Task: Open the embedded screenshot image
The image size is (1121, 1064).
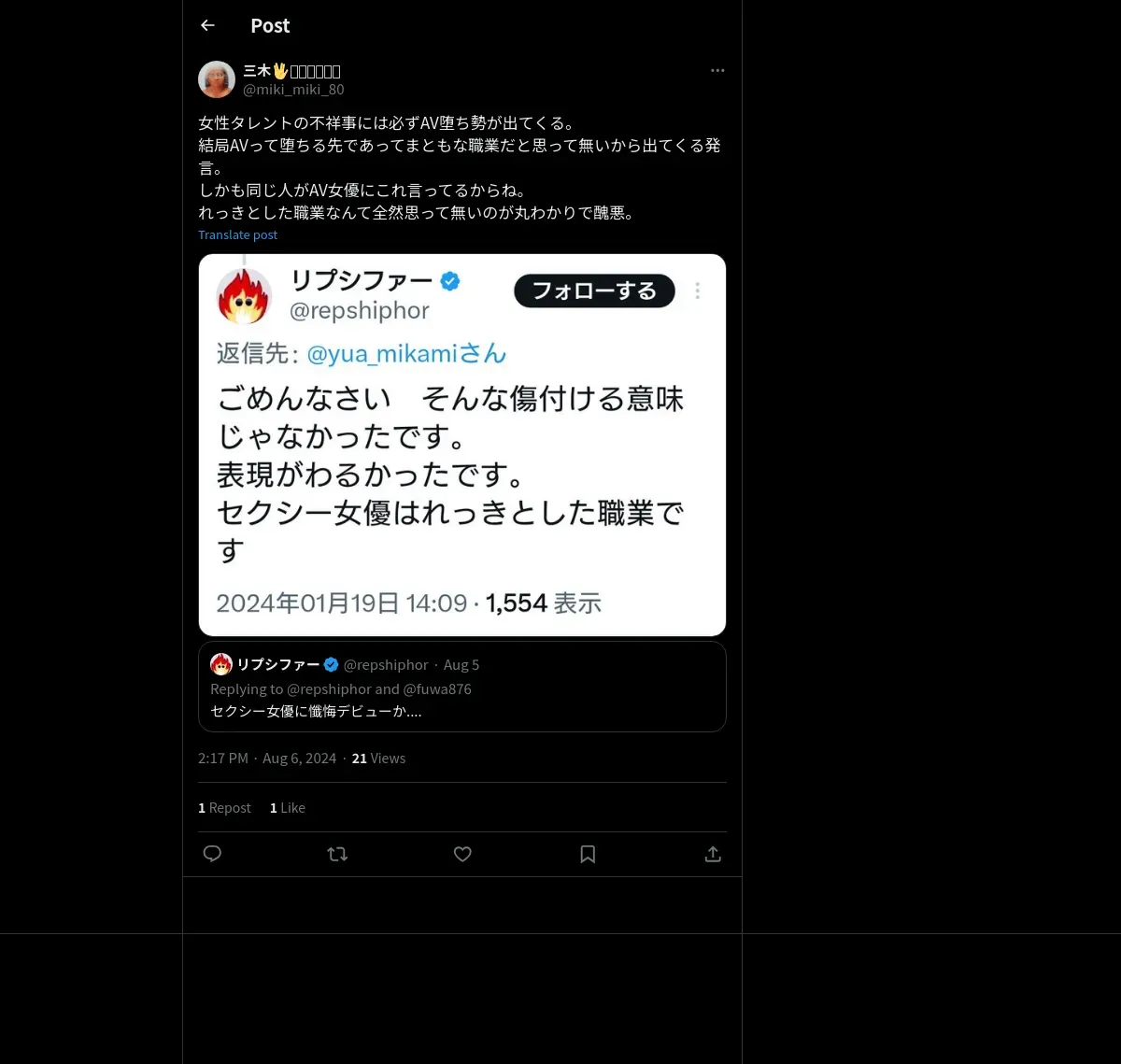Action: (x=462, y=445)
